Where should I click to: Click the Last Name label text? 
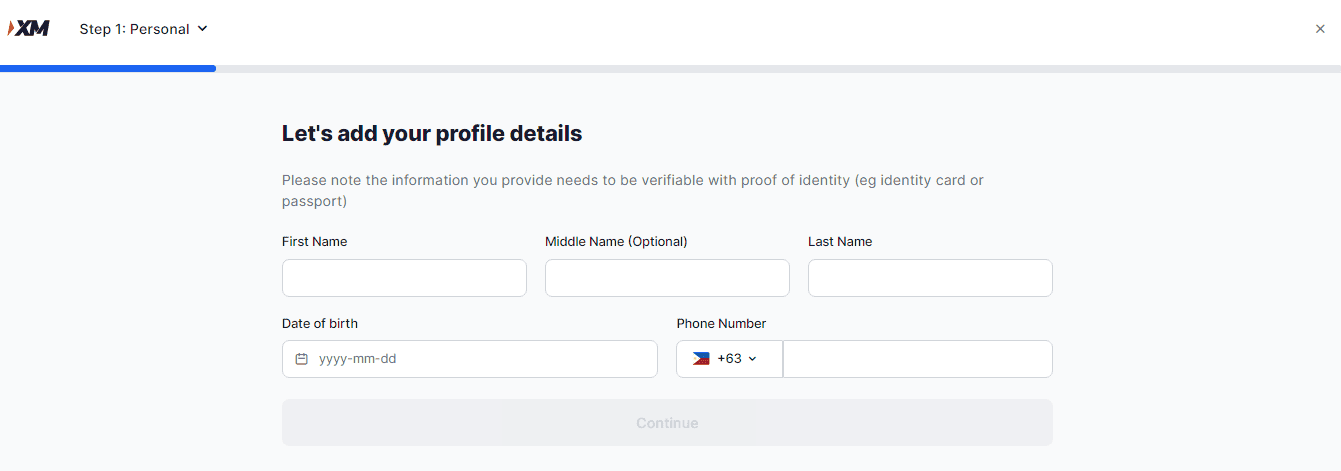click(x=839, y=241)
